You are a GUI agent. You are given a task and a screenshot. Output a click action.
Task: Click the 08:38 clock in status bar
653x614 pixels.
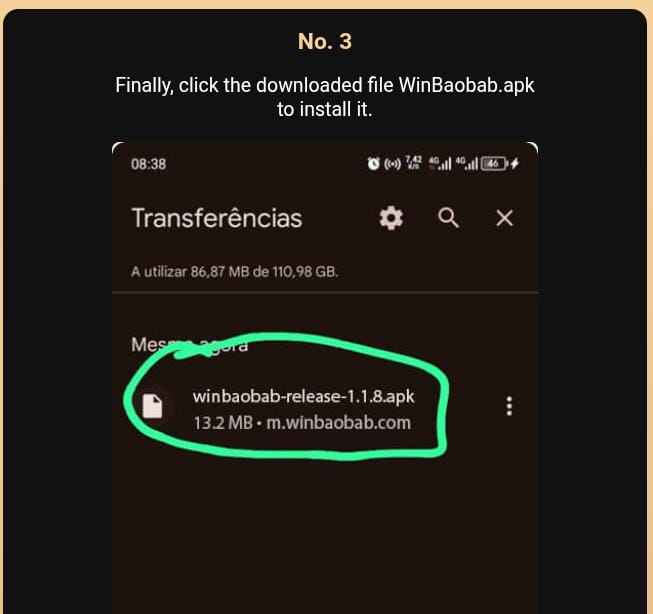pos(148,164)
